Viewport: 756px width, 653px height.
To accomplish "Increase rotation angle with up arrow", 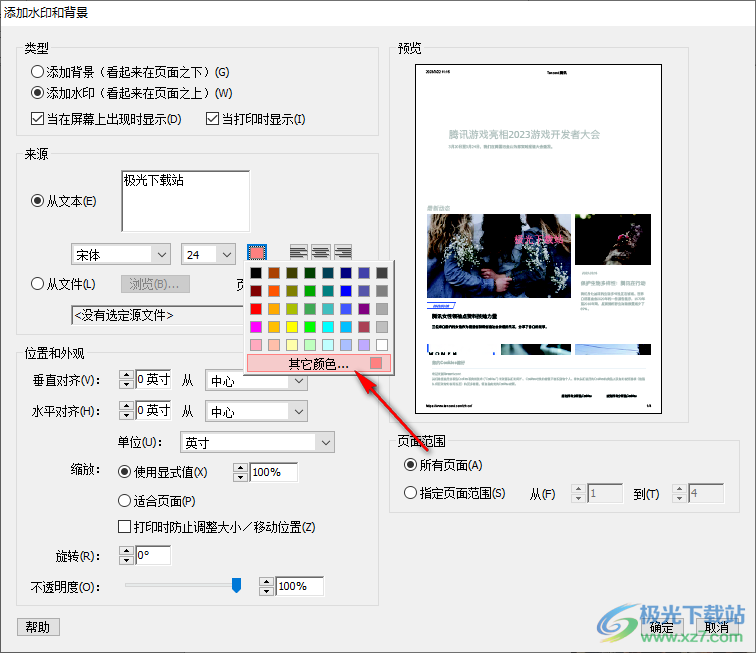I will (x=126, y=551).
